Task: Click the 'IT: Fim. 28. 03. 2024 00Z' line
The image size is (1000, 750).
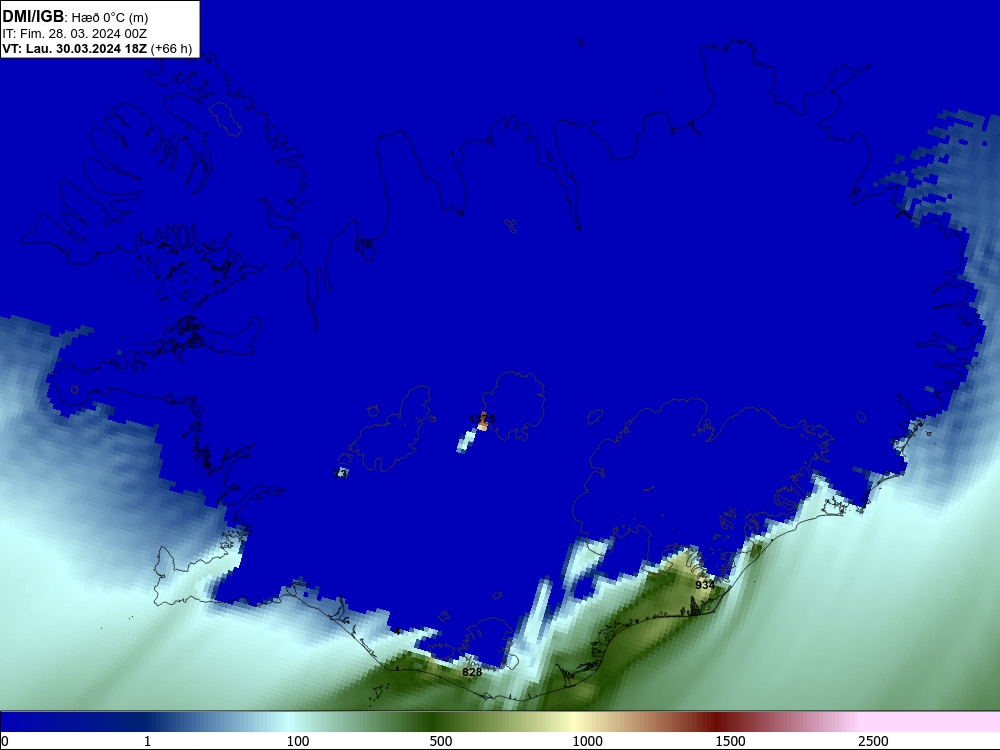Action: click(75, 34)
